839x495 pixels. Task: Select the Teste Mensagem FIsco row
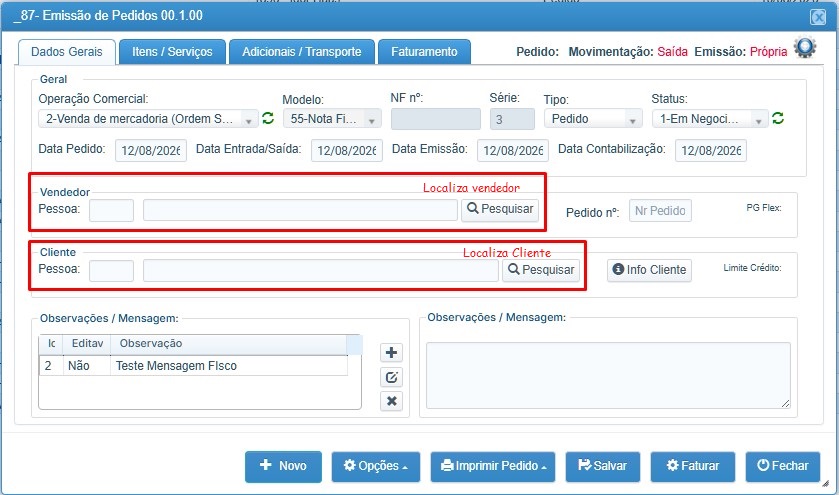[x=193, y=366]
